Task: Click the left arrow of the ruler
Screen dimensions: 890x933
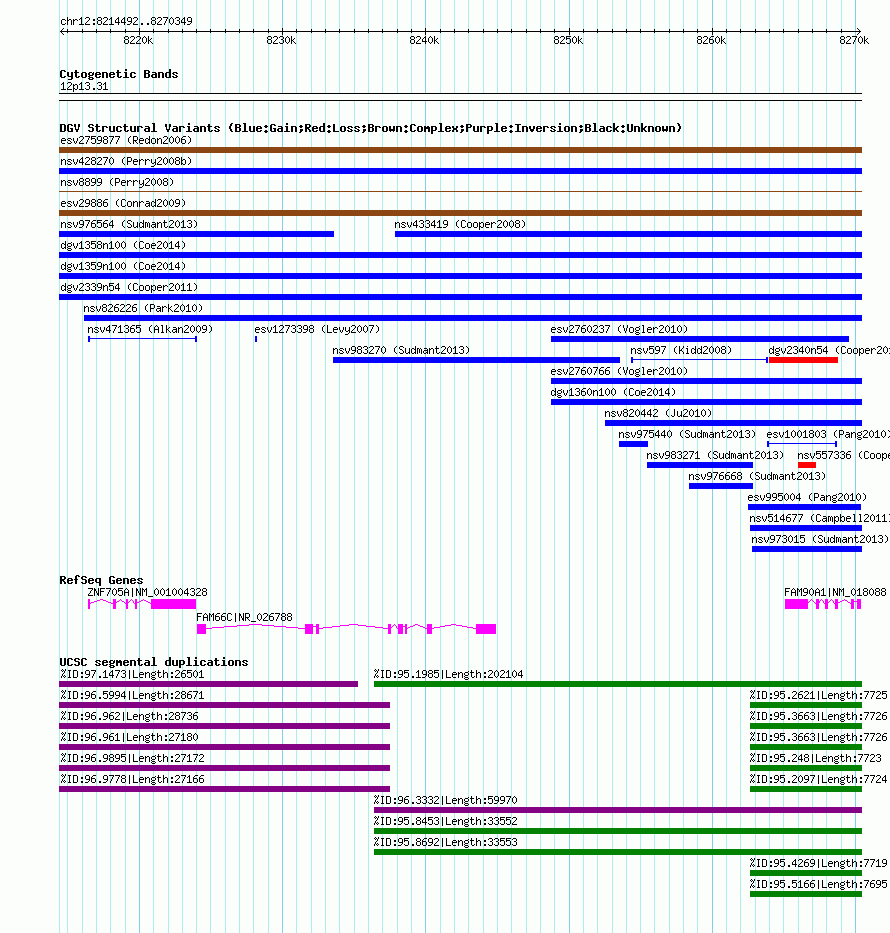Action: (x=62, y=31)
